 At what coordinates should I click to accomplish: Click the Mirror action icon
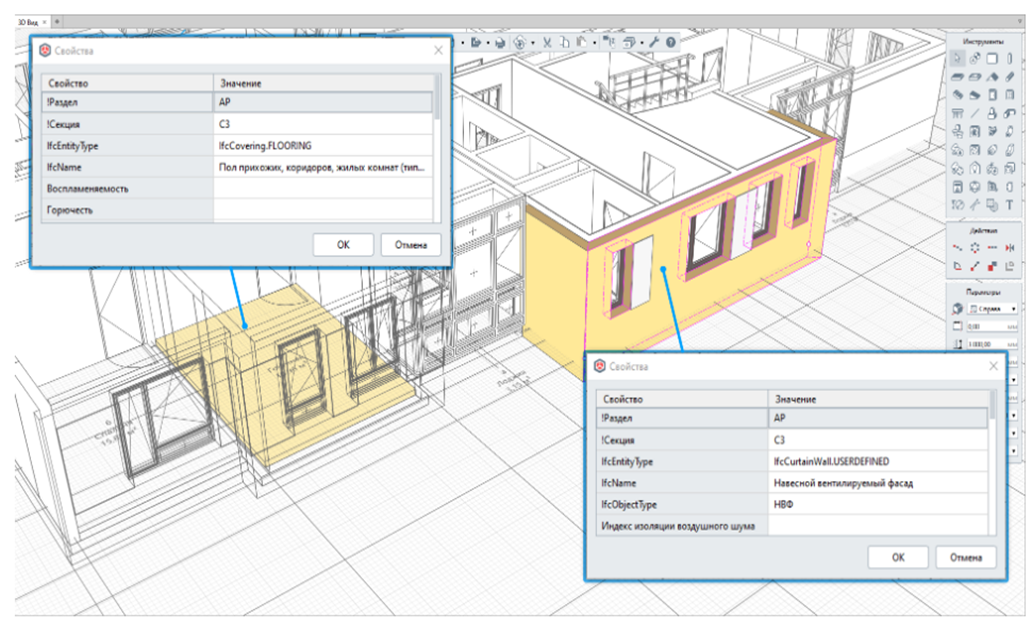coord(1009,247)
